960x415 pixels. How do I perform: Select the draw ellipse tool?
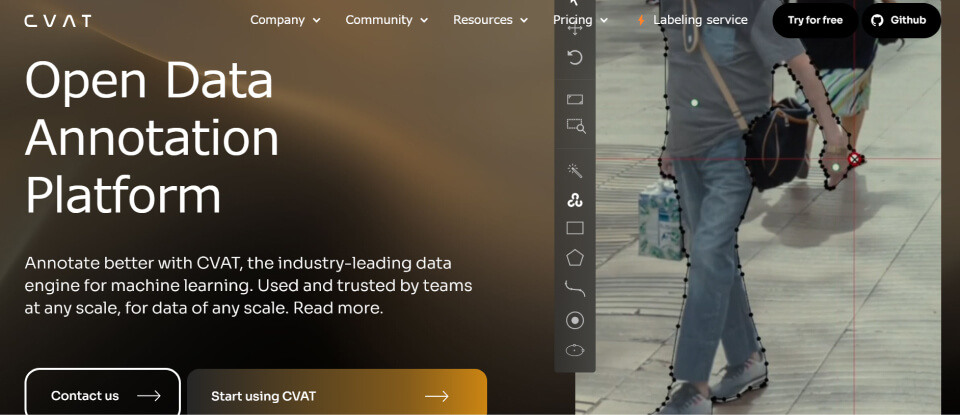pyautogui.click(x=574, y=350)
